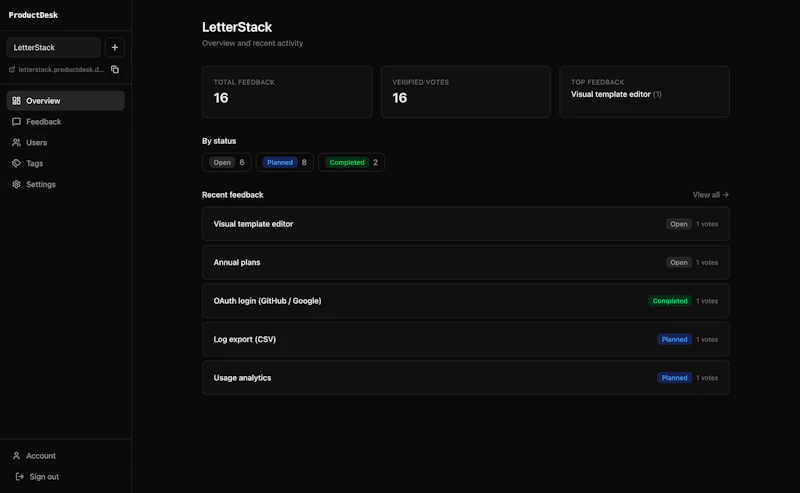Click the plus icon to add a project
Screen dimensions: 800x493
(x=115, y=47)
